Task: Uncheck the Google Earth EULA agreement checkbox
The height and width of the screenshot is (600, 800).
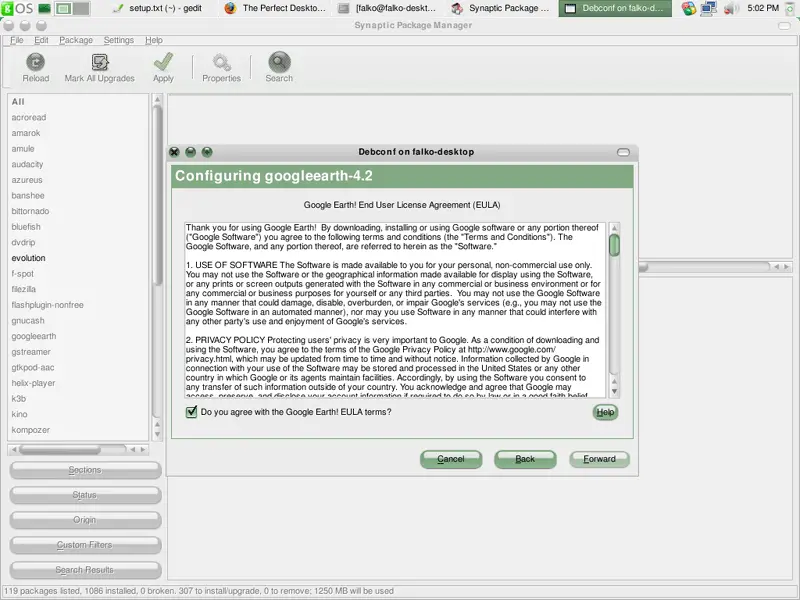Action: (x=191, y=412)
